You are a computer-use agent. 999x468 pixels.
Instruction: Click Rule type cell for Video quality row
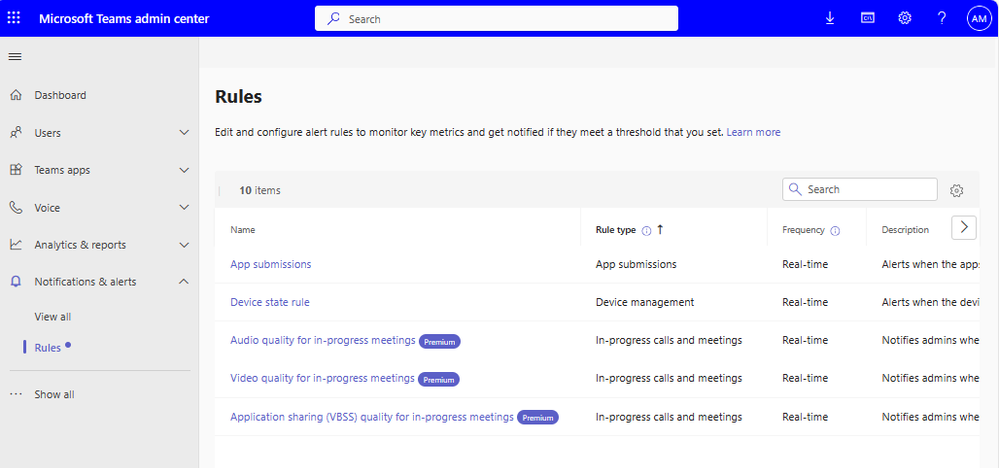click(669, 378)
